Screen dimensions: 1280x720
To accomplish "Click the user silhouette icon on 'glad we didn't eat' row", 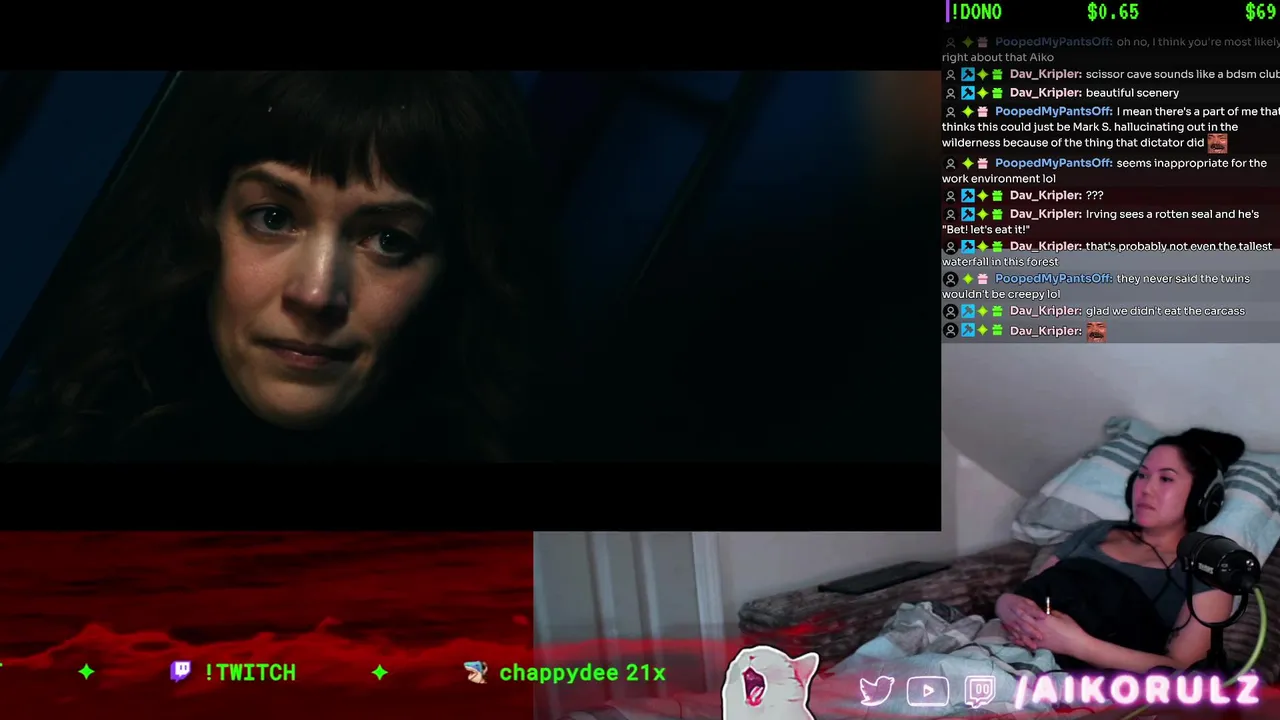I will (x=950, y=311).
